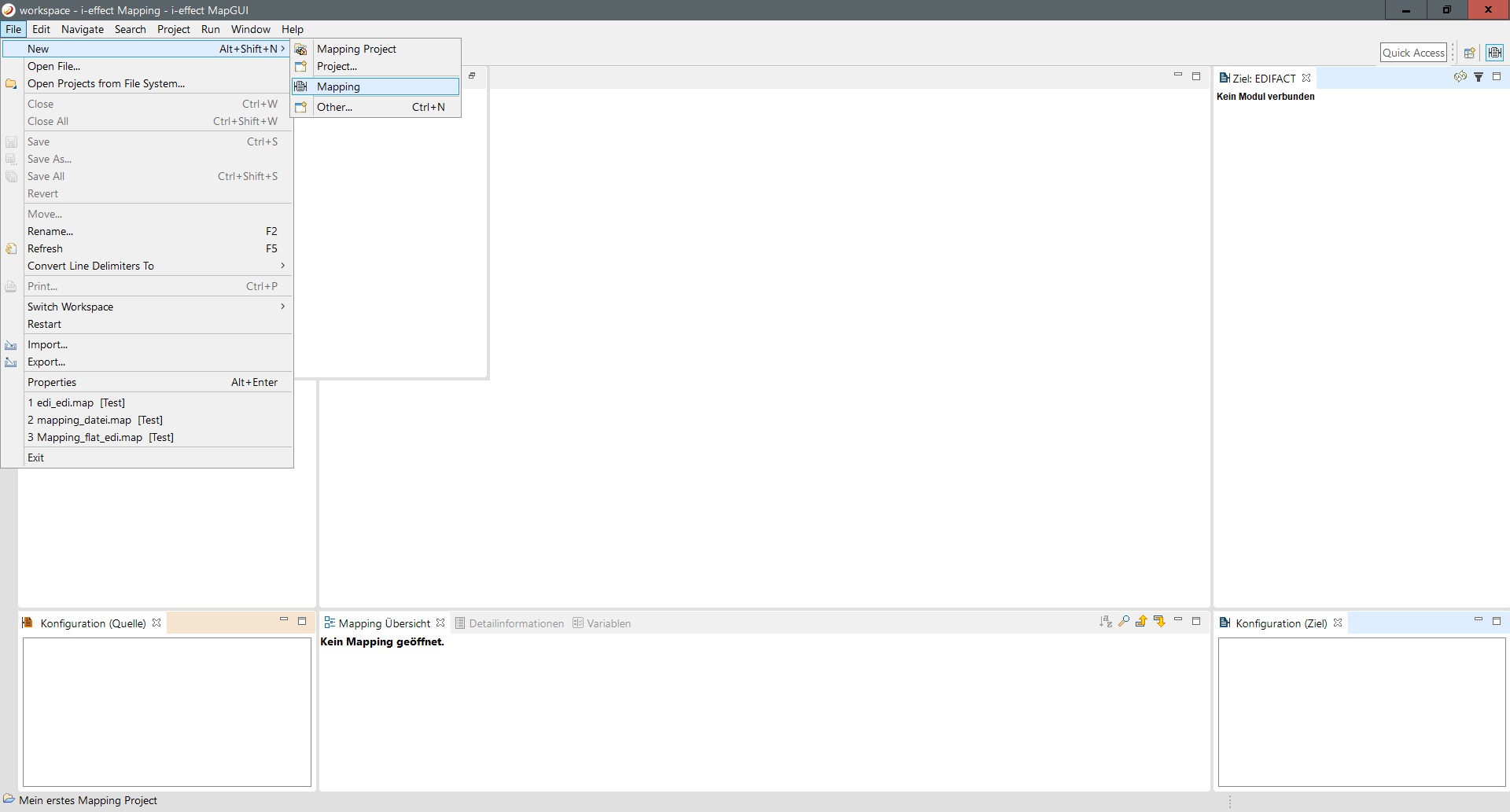The width and height of the screenshot is (1510, 812).
Task: Open the Window menu in the menu bar
Action: [x=250, y=29]
